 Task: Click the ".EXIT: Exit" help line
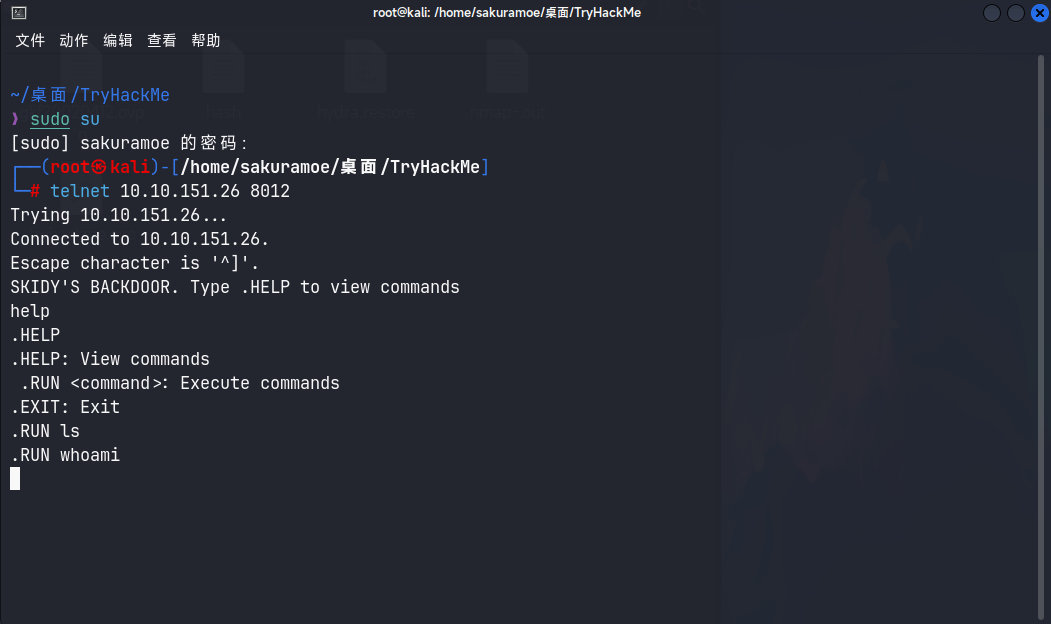click(65, 407)
